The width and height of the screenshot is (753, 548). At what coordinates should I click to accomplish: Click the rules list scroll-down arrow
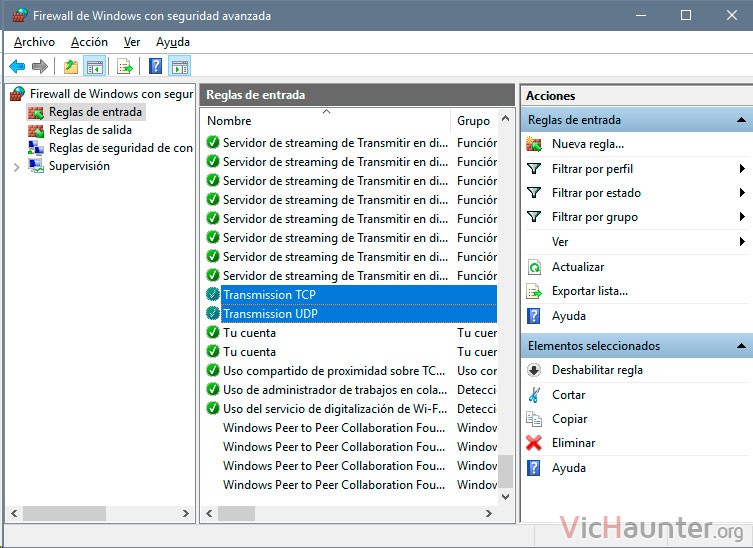click(505, 497)
